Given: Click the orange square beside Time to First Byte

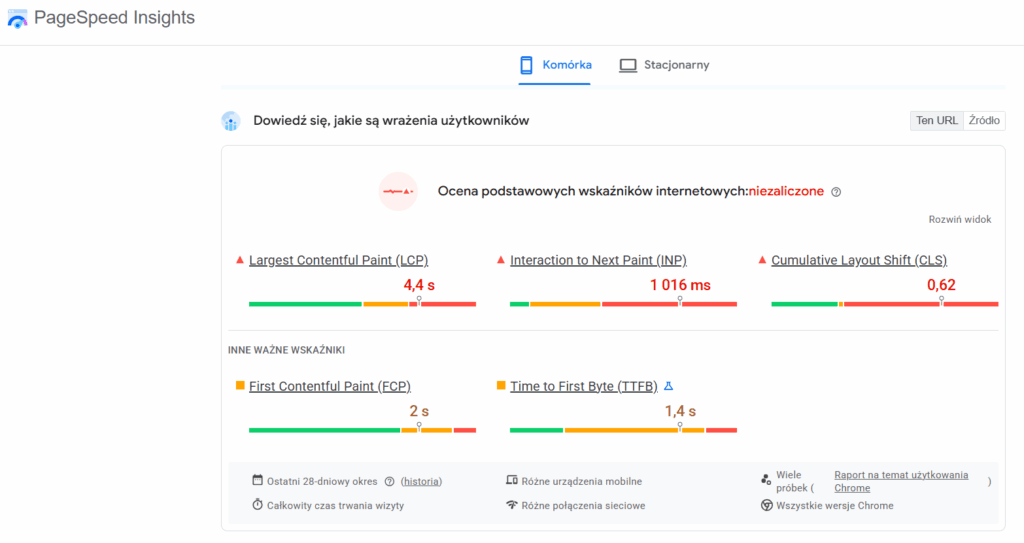Looking at the screenshot, I should click(x=502, y=386).
